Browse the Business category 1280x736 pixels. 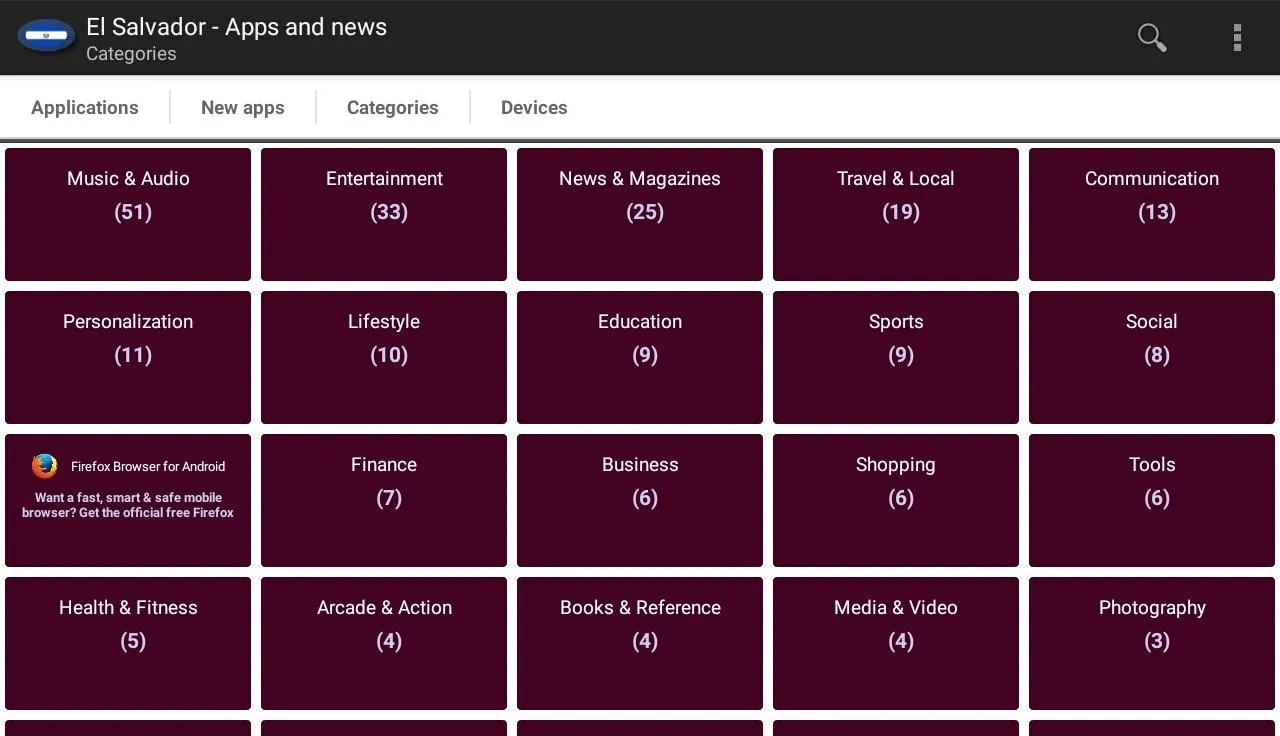640,501
